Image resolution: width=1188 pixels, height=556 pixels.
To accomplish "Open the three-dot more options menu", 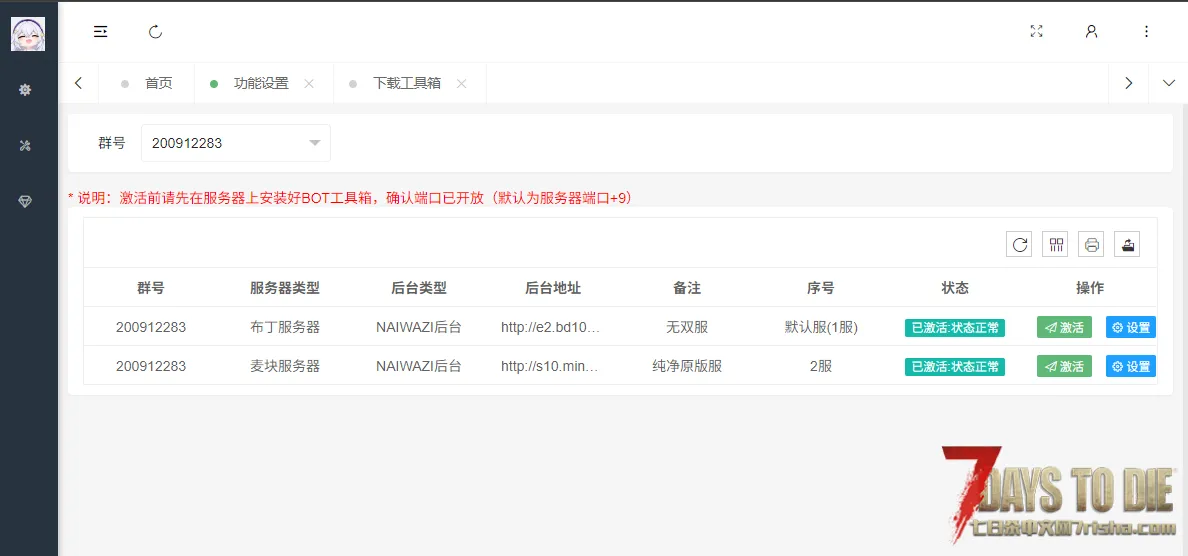I will pyautogui.click(x=1146, y=32).
